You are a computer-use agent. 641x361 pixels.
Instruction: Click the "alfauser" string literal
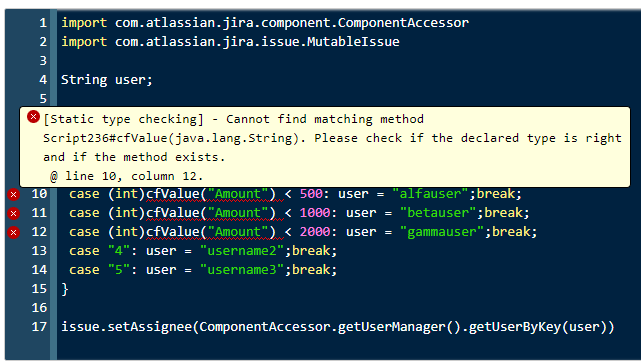430,194
